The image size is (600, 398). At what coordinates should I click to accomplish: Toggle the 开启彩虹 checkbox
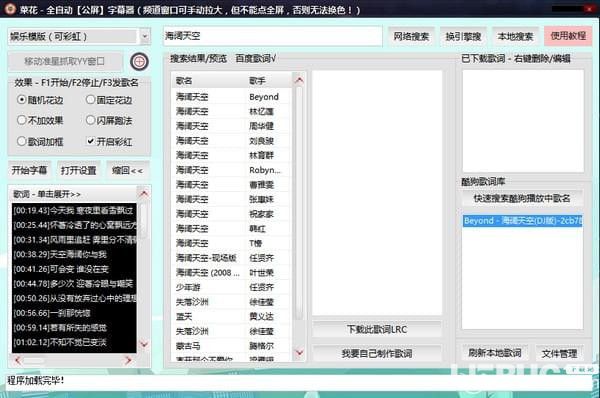(109, 142)
